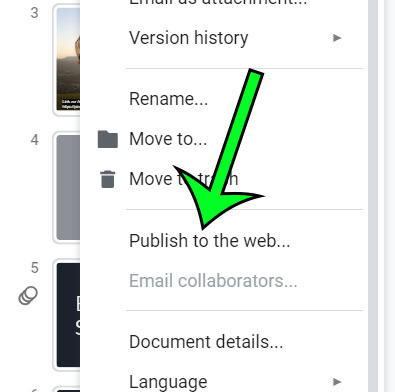Click the vertical scrollbar beside the menu
The height and width of the screenshot is (392, 395).
pos(373,196)
